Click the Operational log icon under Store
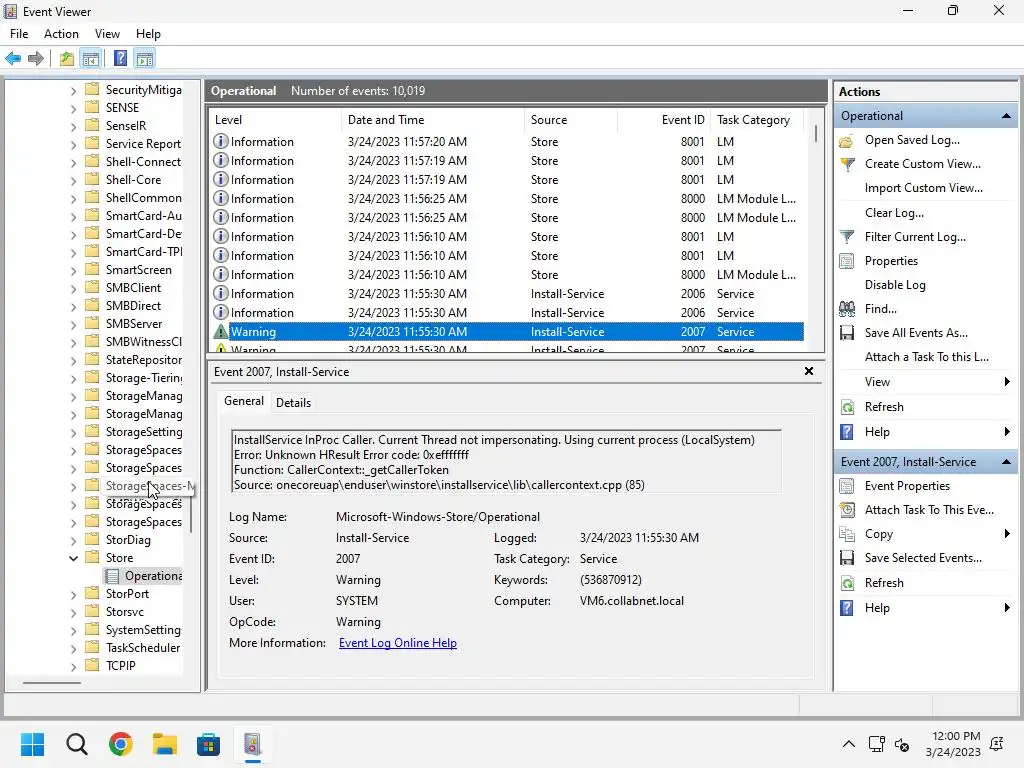The height and width of the screenshot is (768, 1024). (112, 576)
